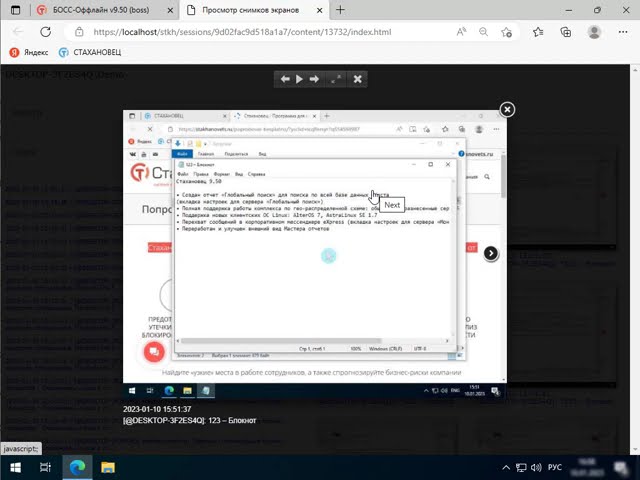Go to previous screenshot in slideshow toolbar
Screen dimensions: 640x480
(285, 79)
